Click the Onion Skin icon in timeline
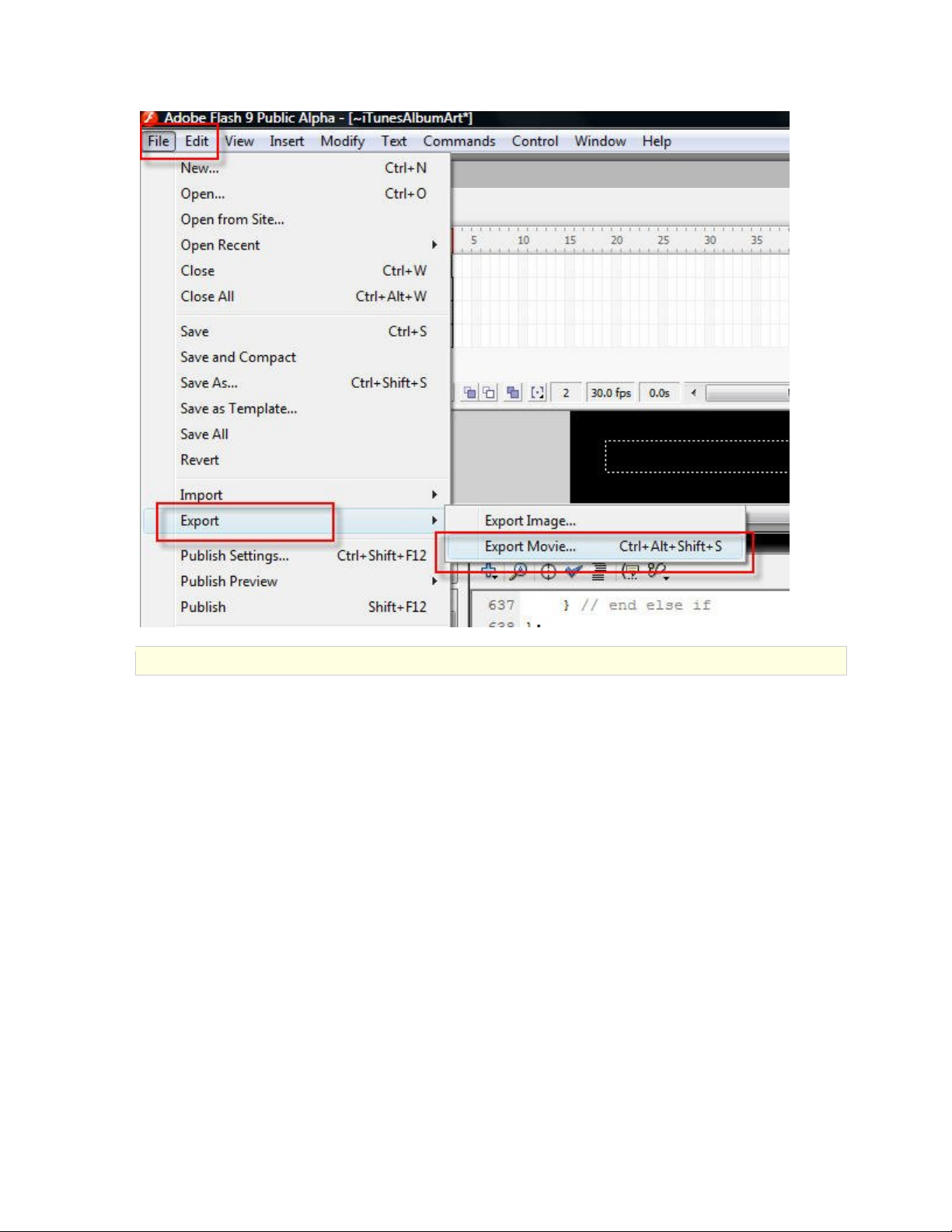 point(470,393)
